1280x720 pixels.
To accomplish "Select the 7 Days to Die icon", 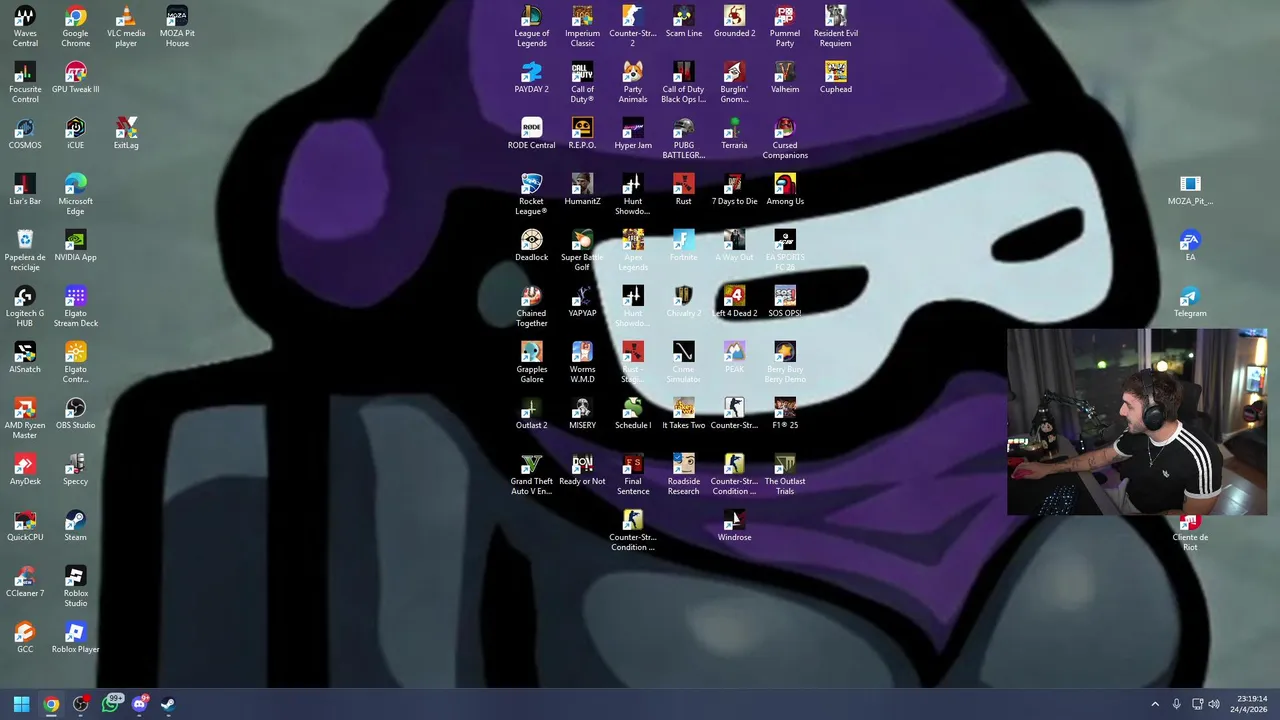I will pos(734,190).
